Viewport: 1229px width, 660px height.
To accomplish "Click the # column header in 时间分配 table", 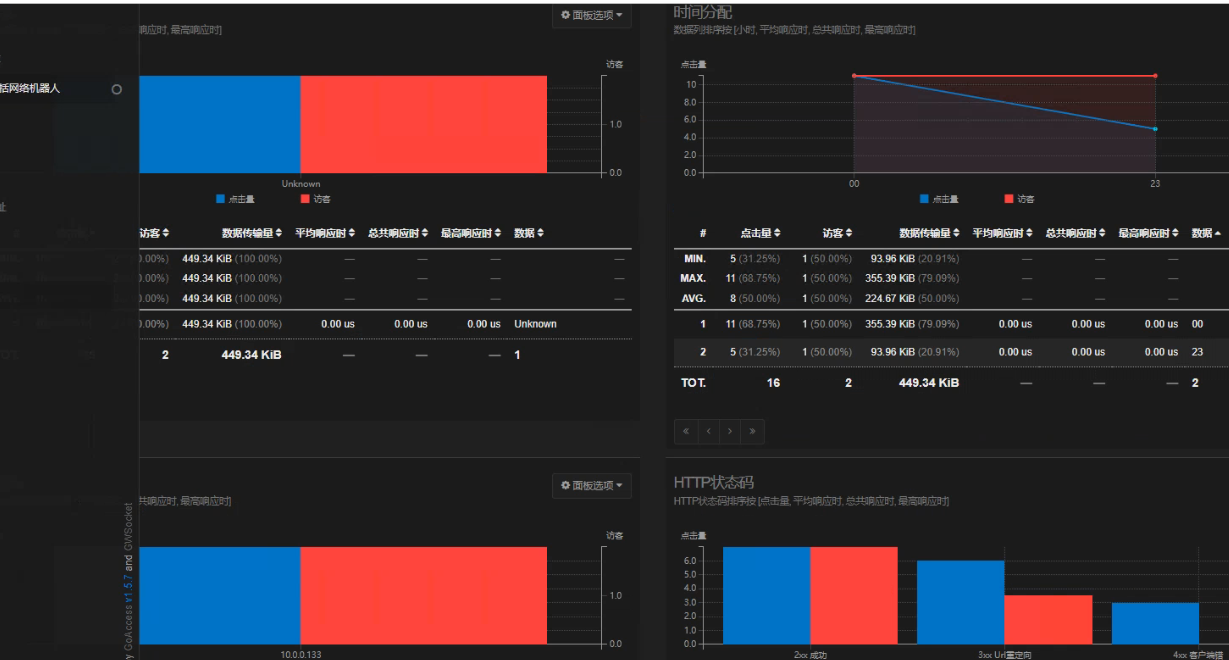I will pos(703,233).
